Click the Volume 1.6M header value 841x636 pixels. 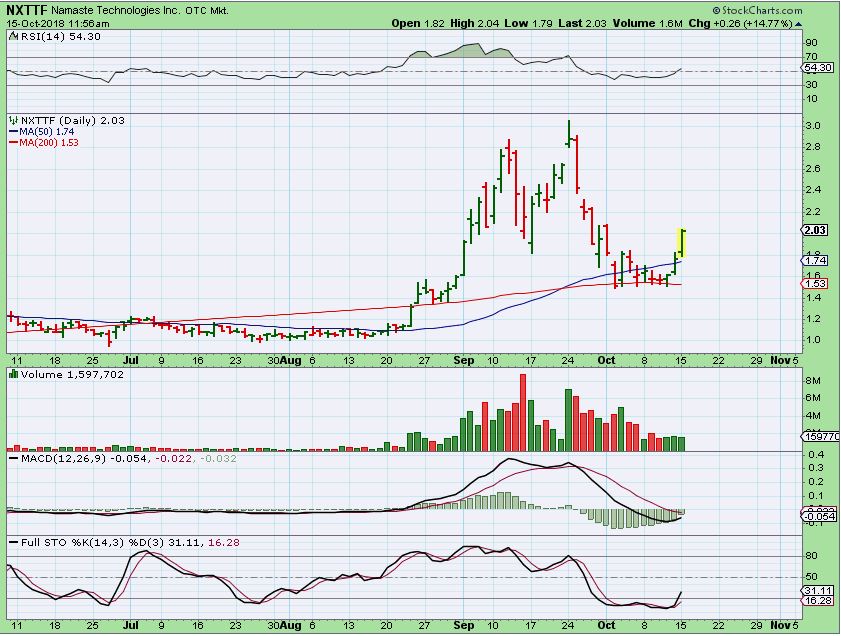(x=648, y=24)
